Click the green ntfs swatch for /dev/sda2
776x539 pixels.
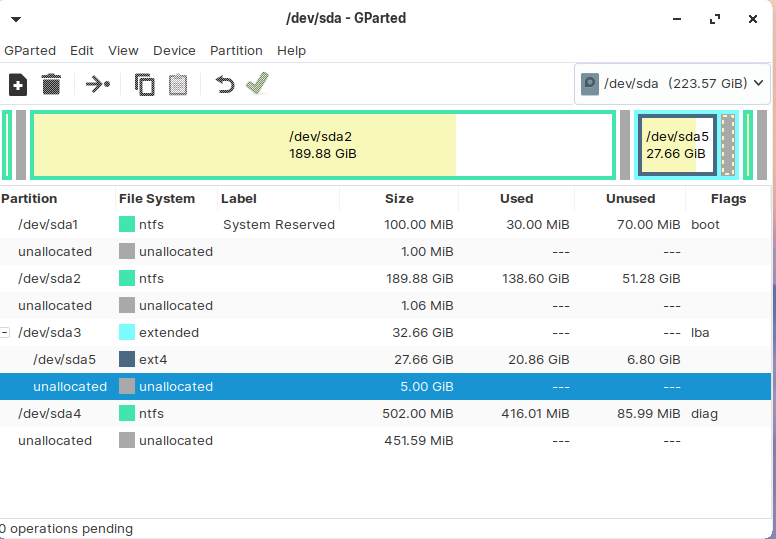pos(127,279)
